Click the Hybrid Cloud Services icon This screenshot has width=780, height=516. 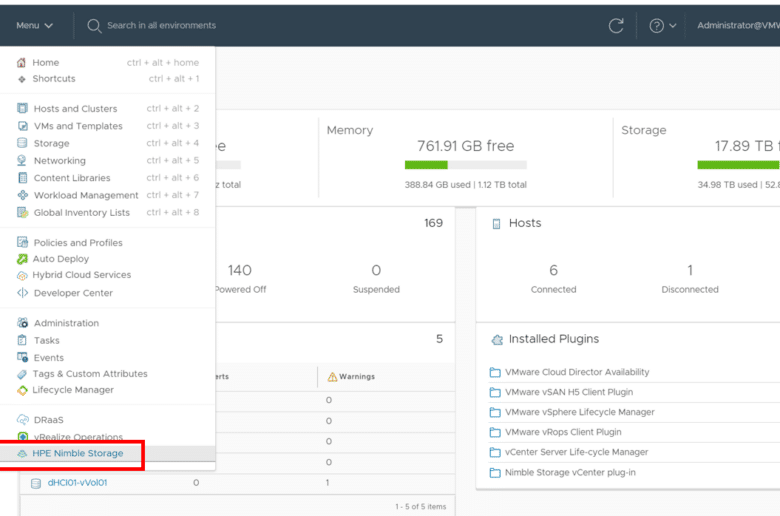(x=22, y=275)
